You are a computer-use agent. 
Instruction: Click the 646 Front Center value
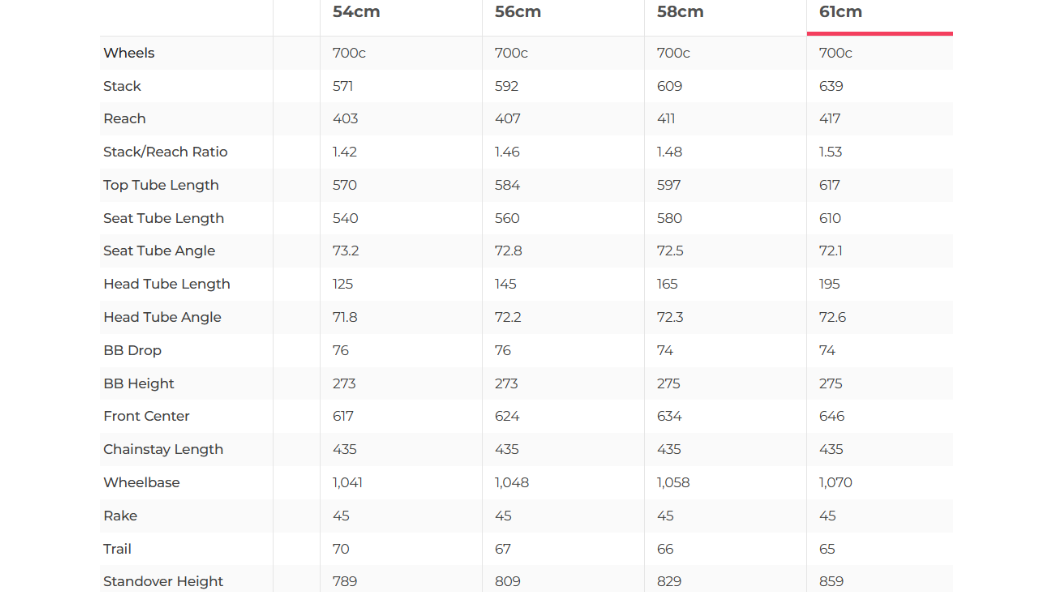[832, 416]
